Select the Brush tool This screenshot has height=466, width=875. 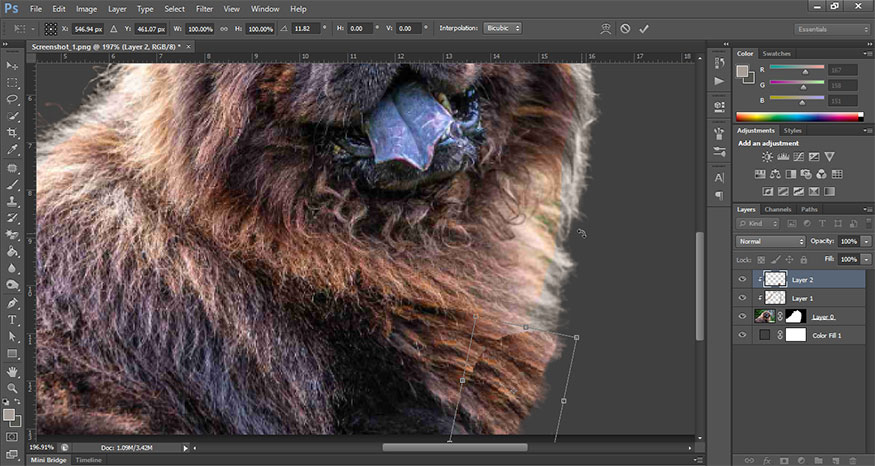pyautogui.click(x=12, y=185)
